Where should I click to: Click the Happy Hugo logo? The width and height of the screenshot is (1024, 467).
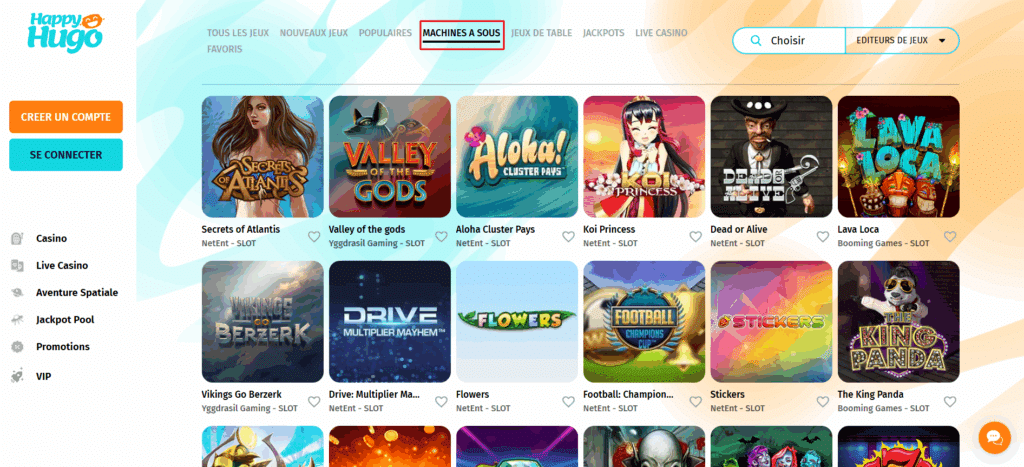tap(65, 32)
